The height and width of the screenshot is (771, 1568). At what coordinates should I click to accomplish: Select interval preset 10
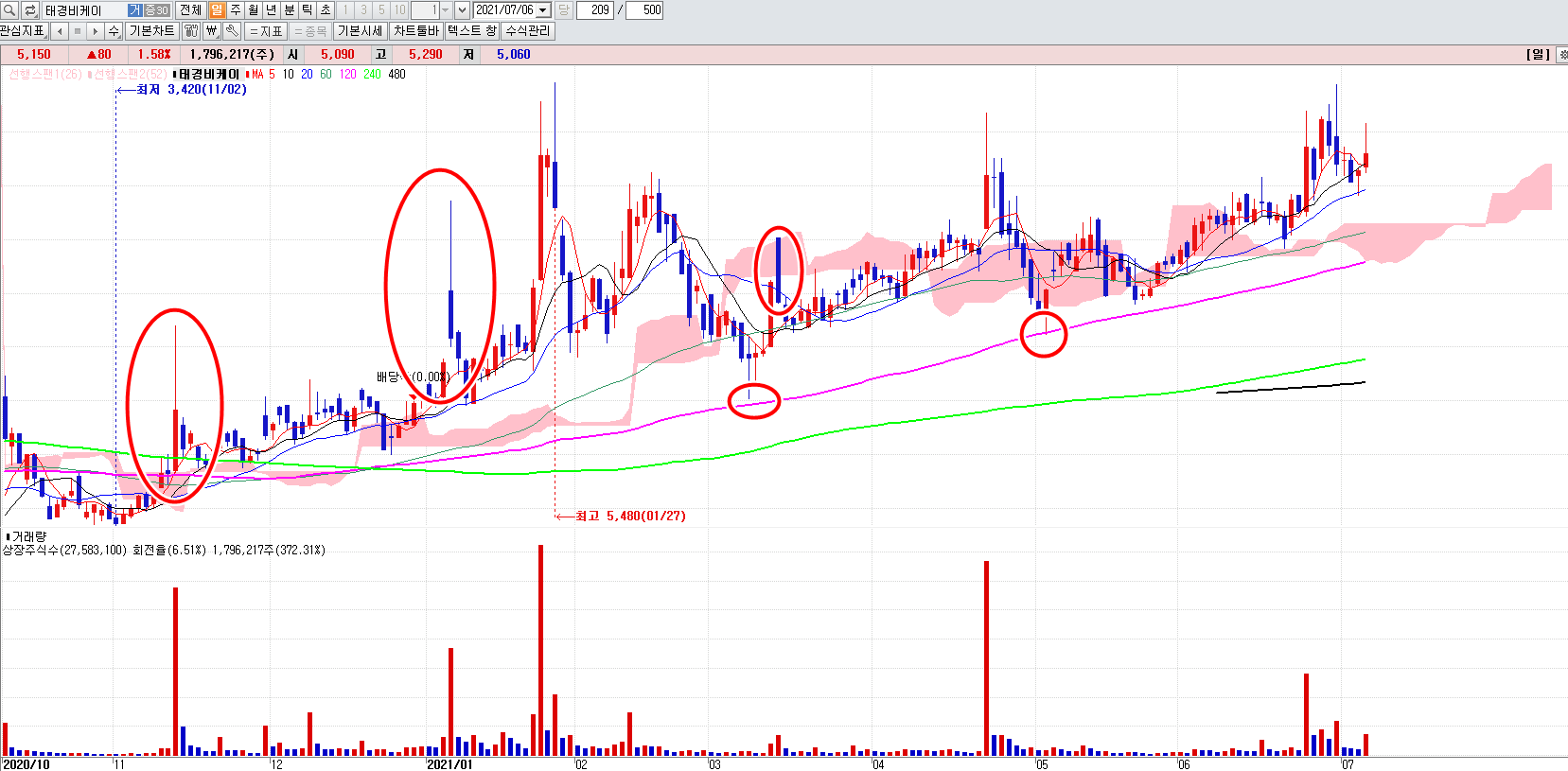[399, 10]
